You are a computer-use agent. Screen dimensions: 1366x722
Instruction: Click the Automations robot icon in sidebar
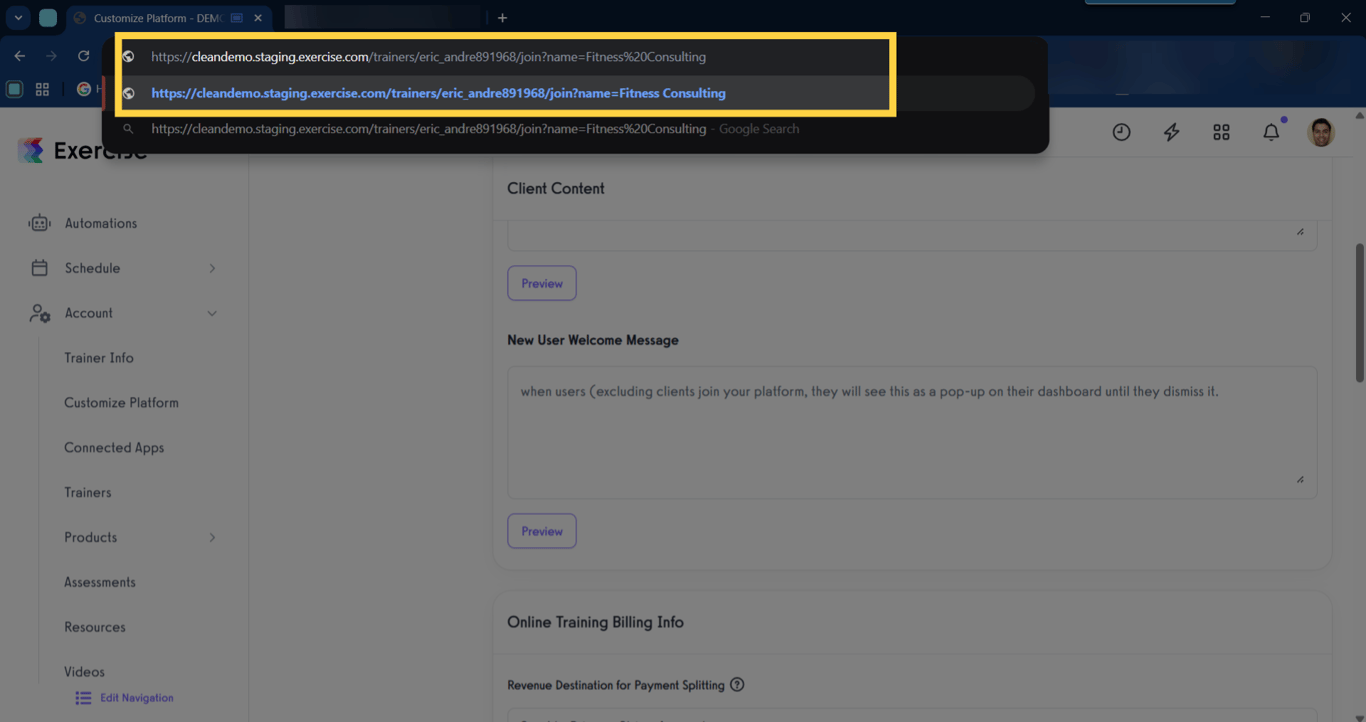point(39,223)
